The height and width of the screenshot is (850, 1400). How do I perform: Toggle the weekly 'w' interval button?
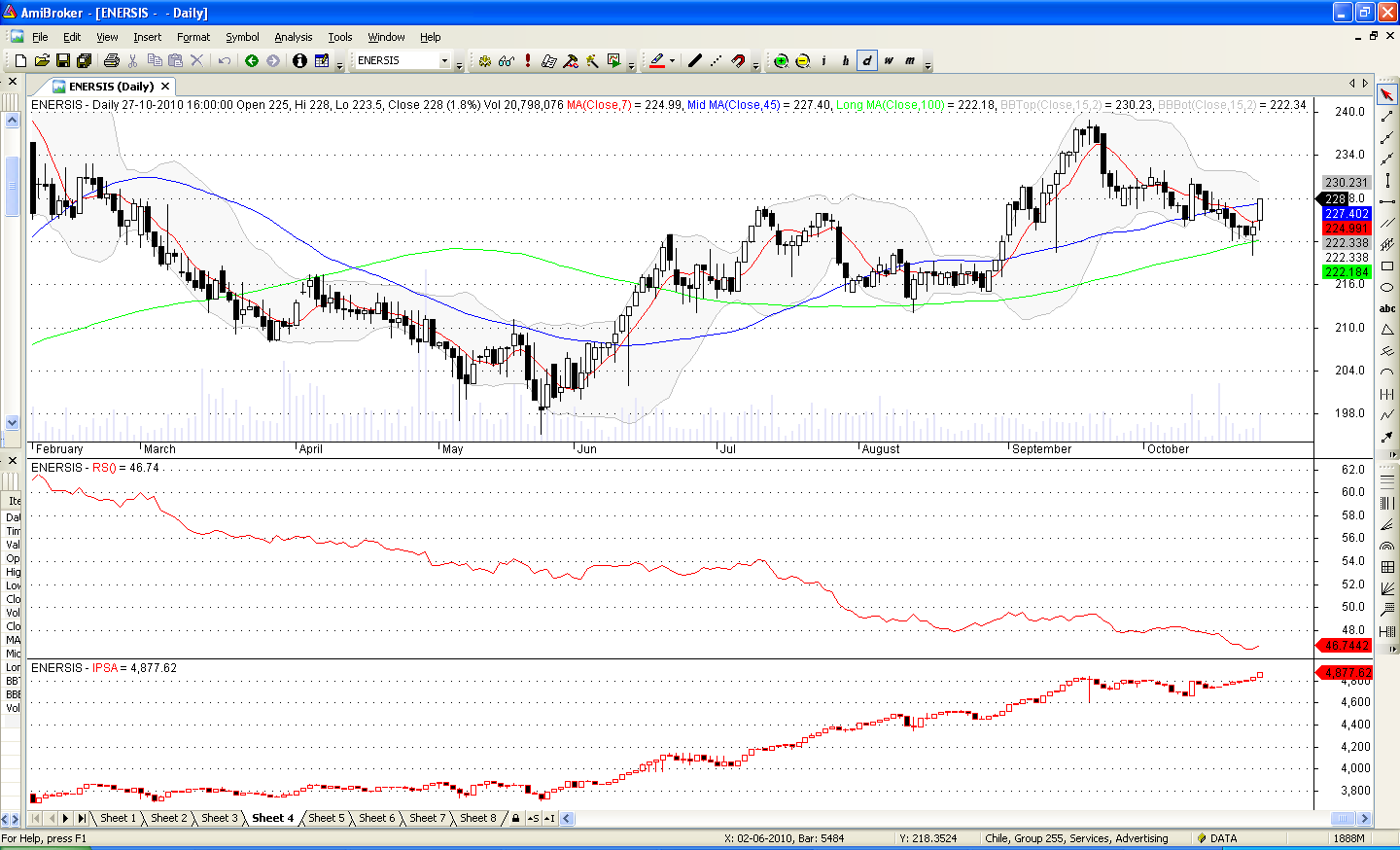[889, 61]
